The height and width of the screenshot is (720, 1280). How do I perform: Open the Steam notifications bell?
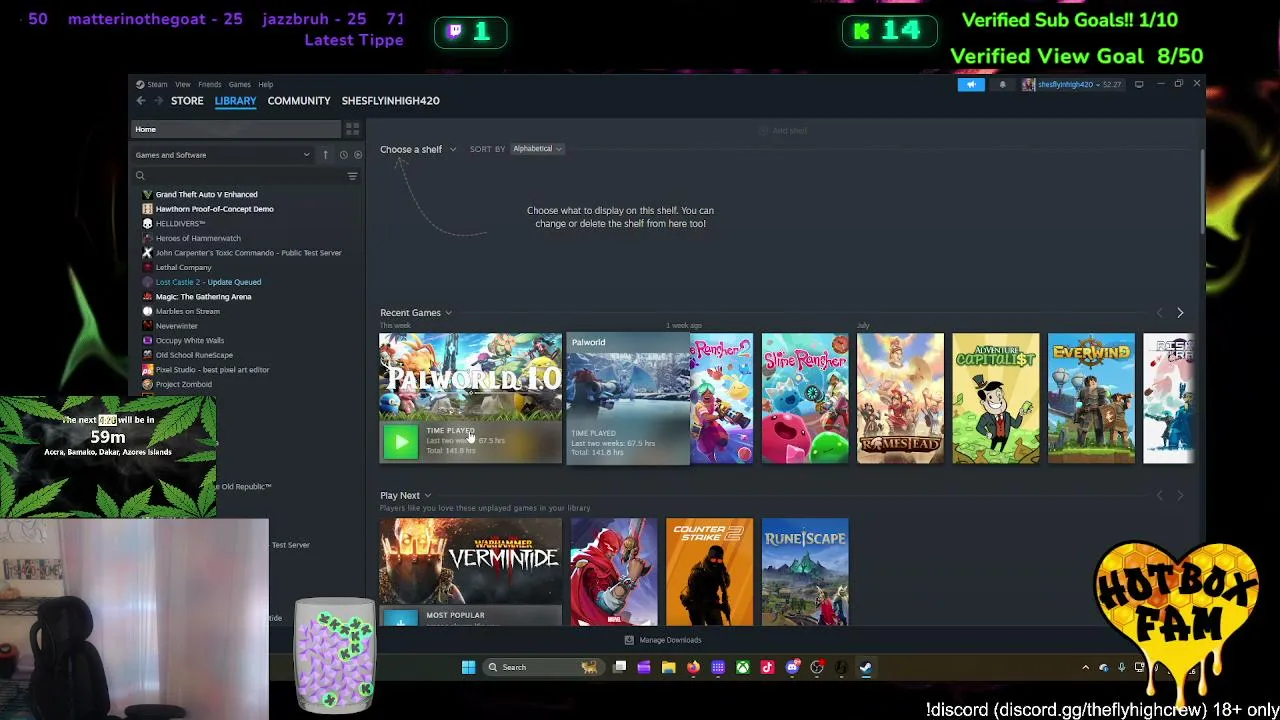1002,85
